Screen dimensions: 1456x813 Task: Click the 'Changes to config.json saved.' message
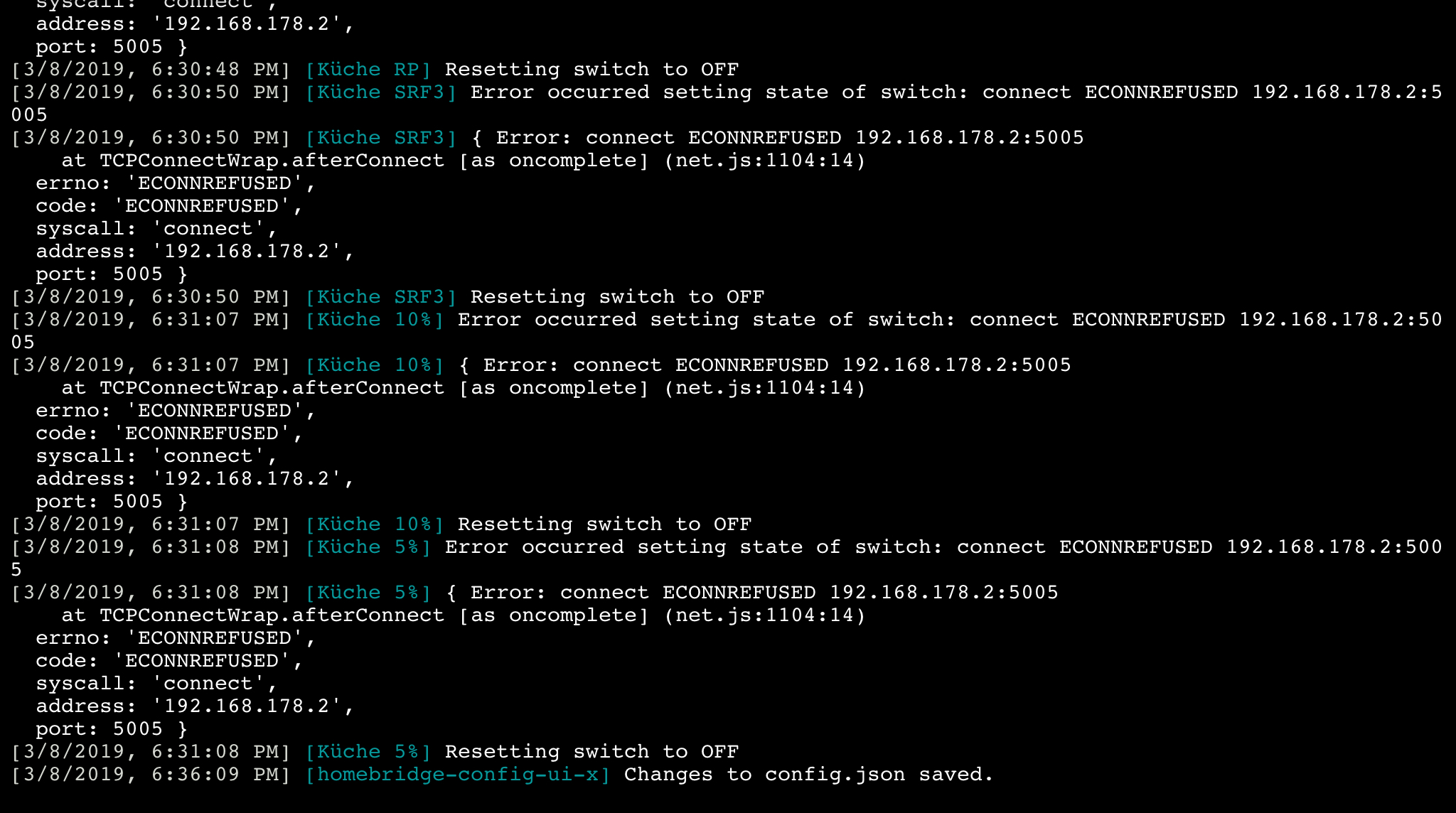pos(808,775)
